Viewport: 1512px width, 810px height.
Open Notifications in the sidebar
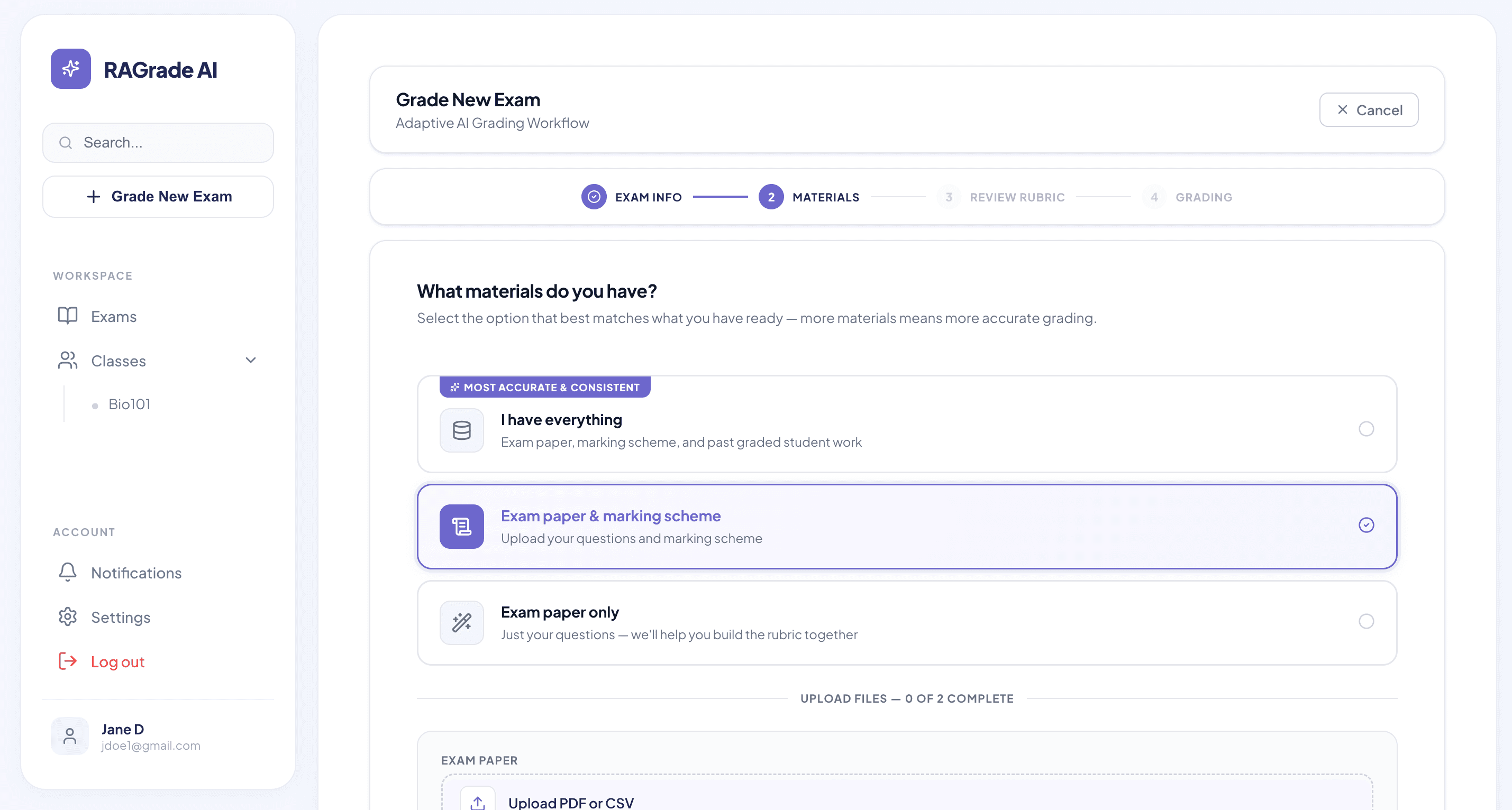click(157, 572)
